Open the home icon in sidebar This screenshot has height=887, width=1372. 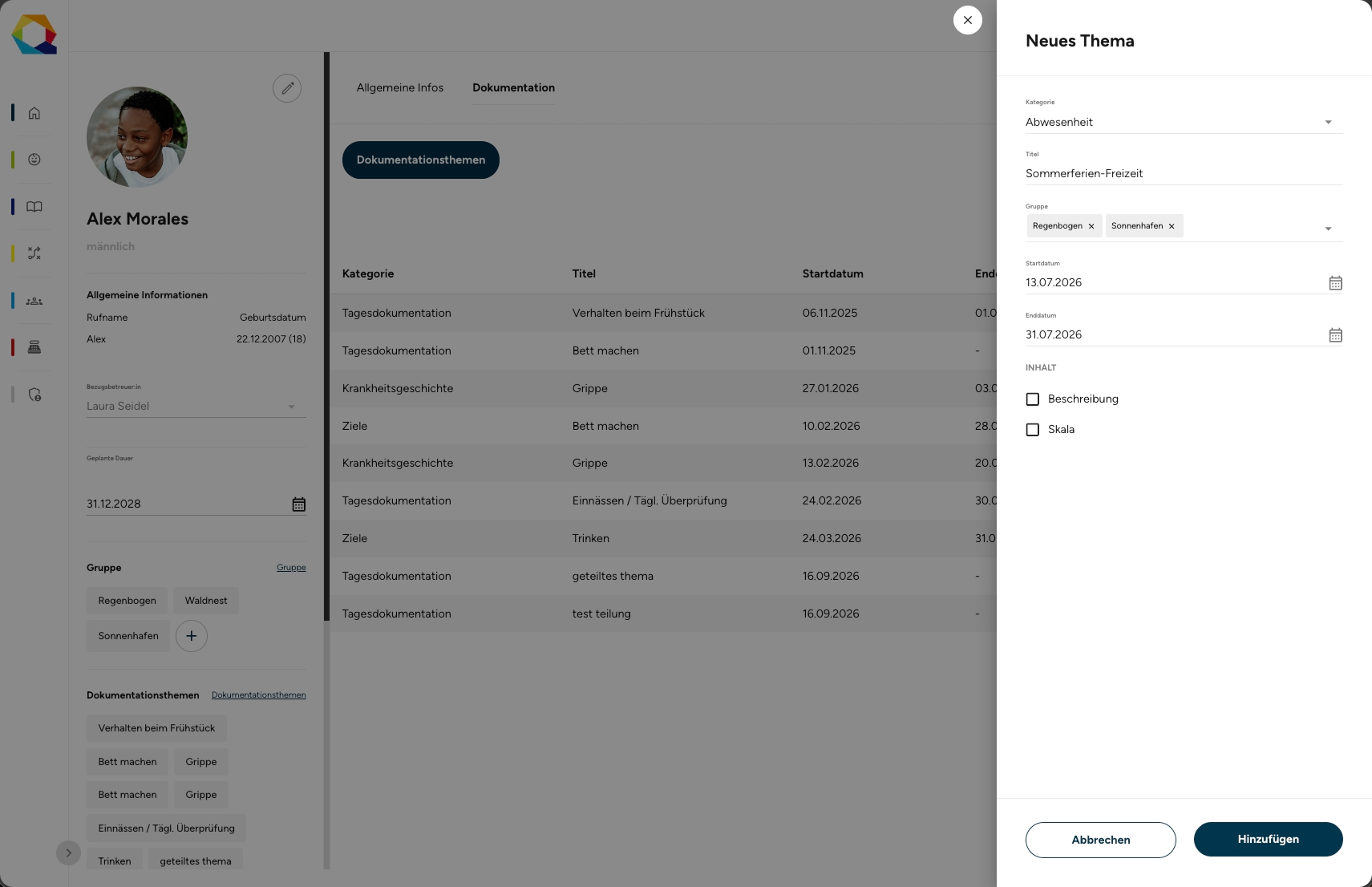[34, 113]
